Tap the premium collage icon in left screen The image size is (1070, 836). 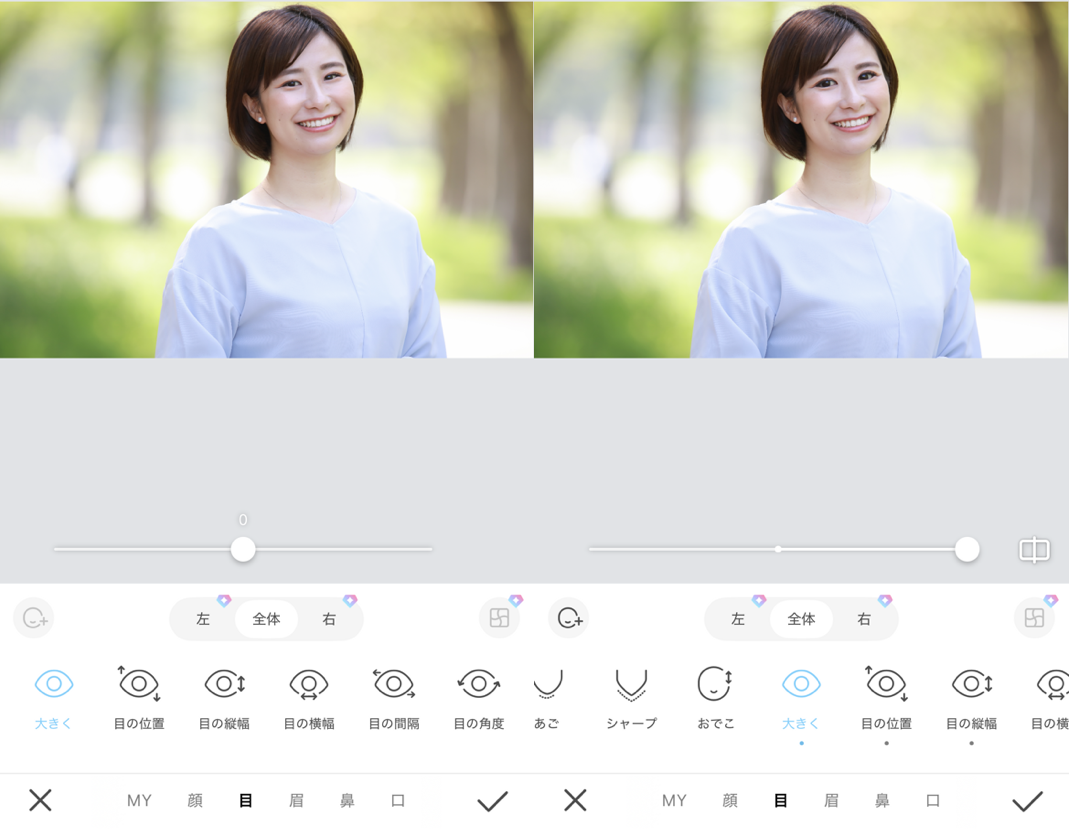pos(500,618)
